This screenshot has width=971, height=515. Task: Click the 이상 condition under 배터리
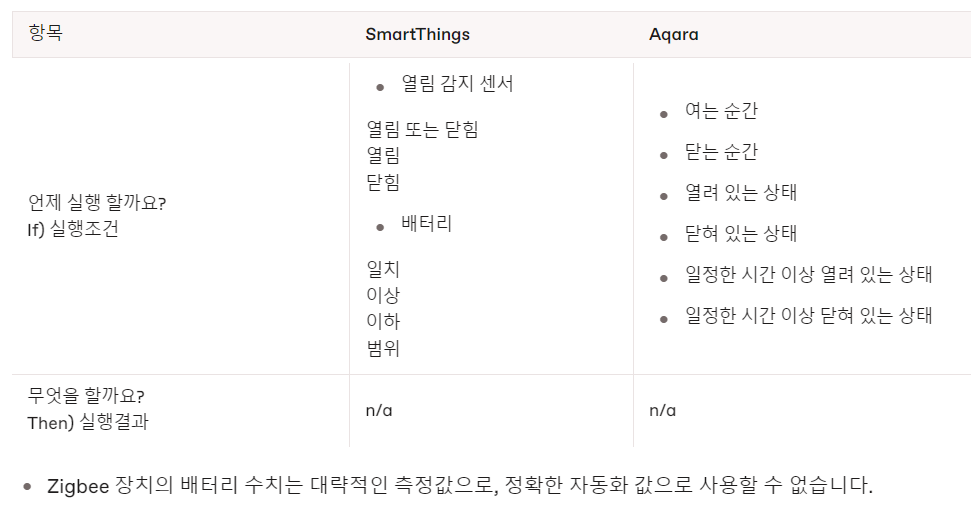tap(383, 295)
